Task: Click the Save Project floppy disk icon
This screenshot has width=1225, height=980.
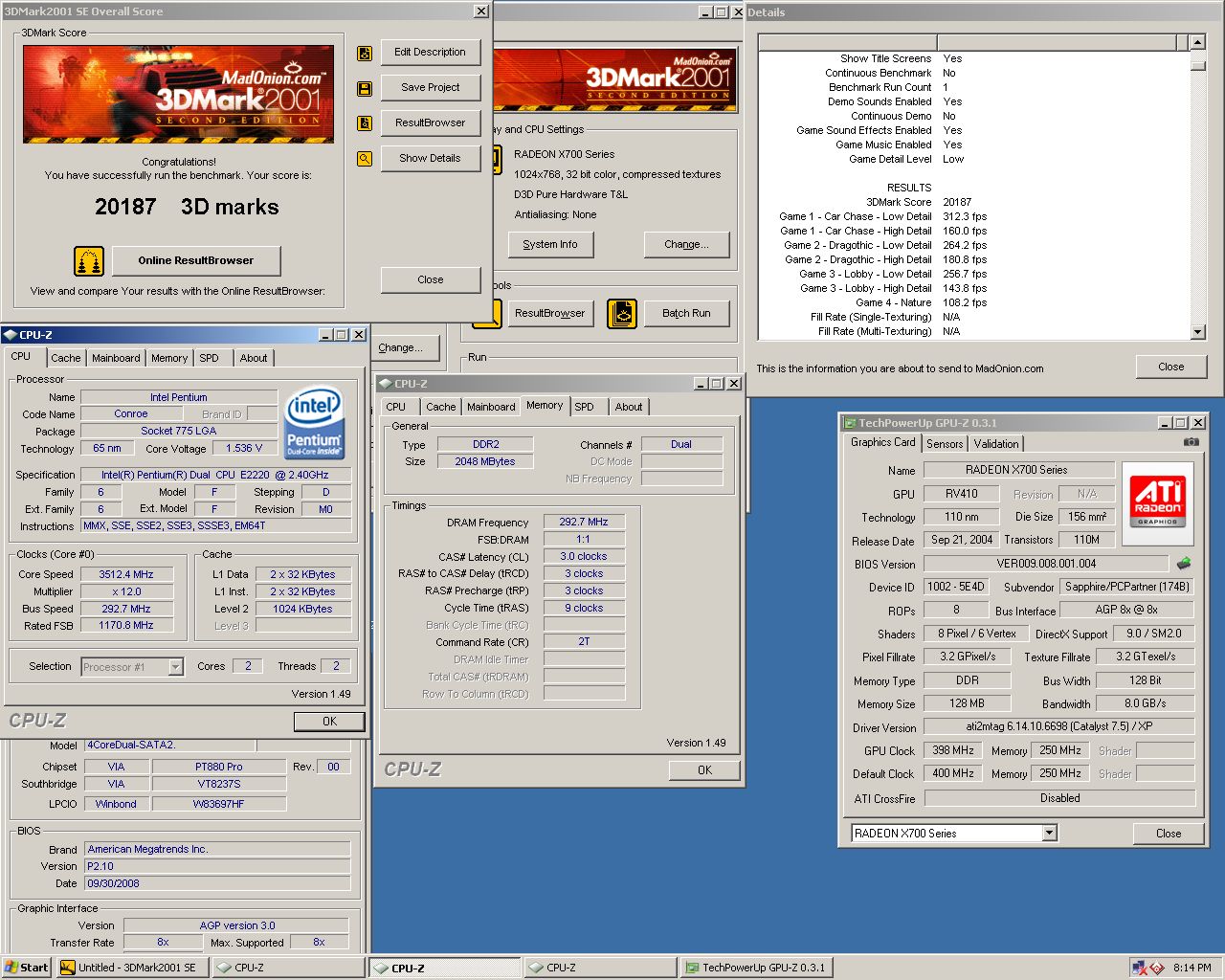Action: click(365, 89)
